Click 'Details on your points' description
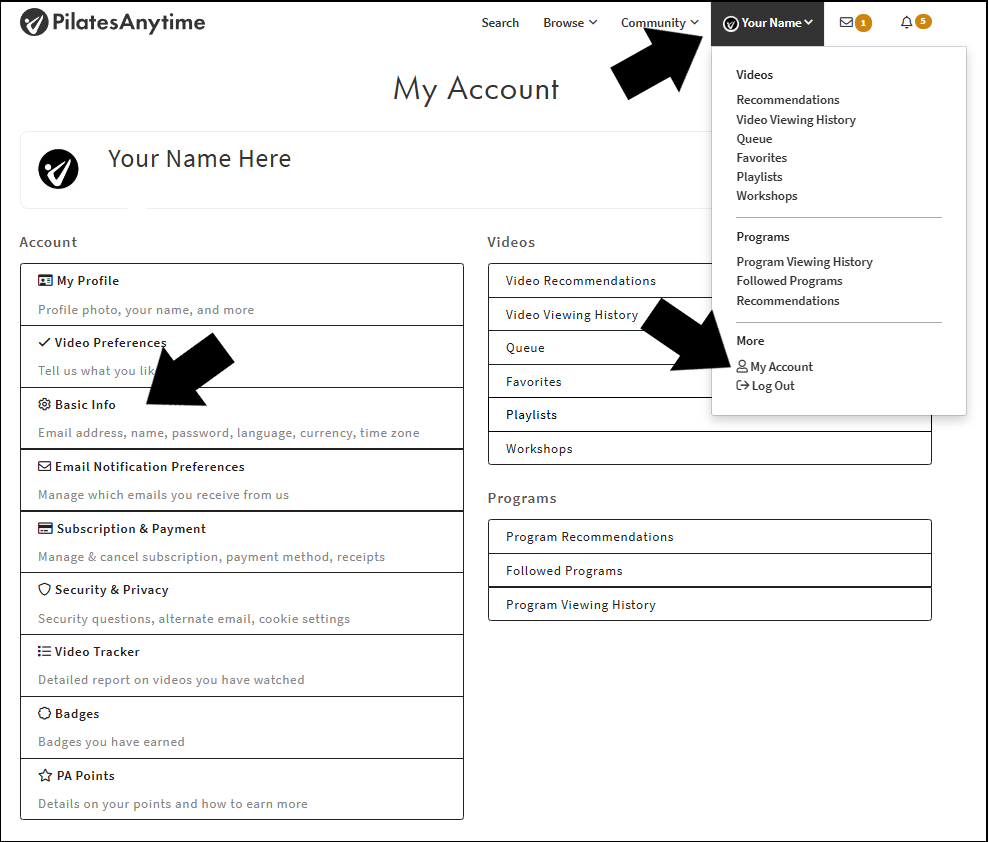Image resolution: width=989 pixels, height=842 pixels. (x=173, y=804)
